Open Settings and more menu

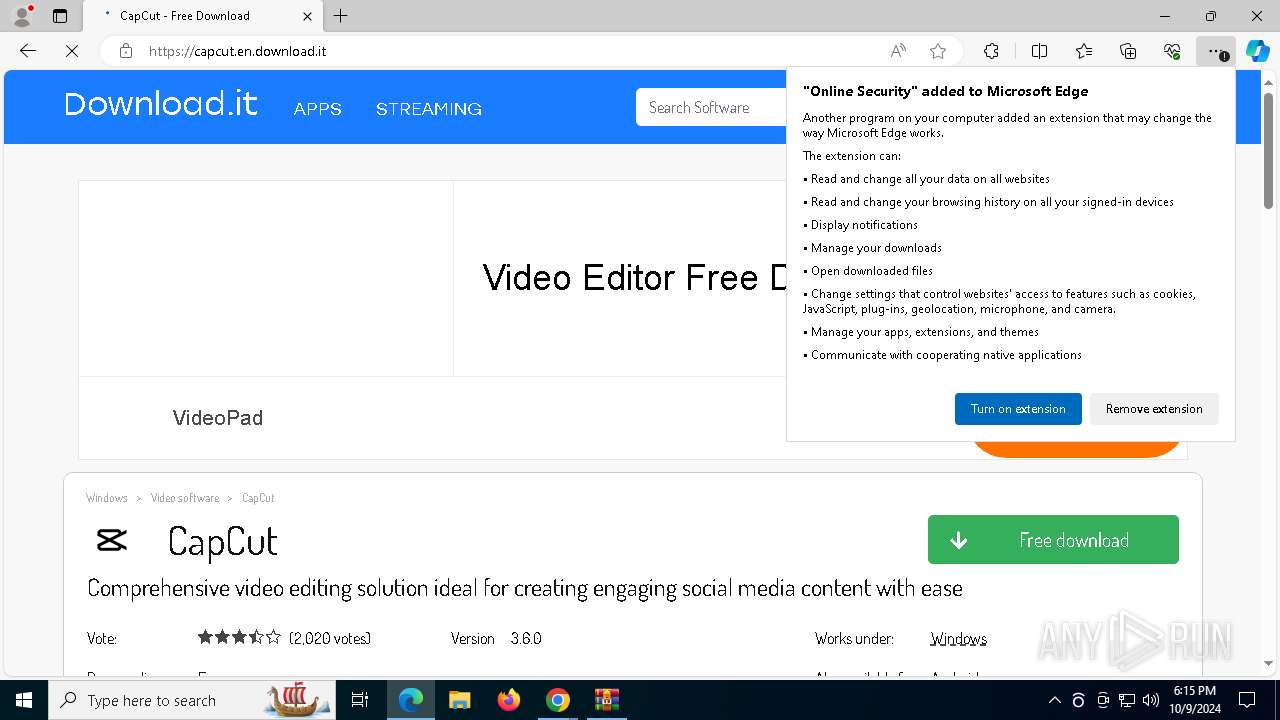(x=1216, y=51)
